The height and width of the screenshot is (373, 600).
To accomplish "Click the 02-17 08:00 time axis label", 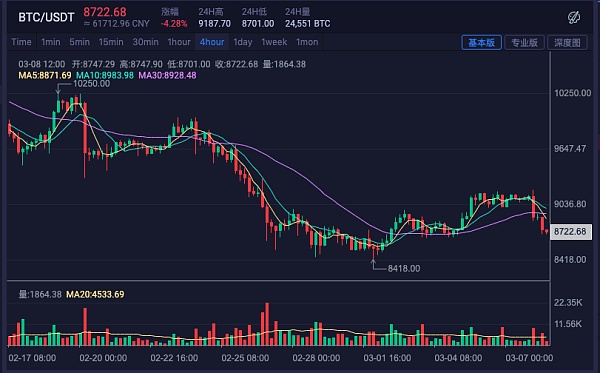I will pyautogui.click(x=32, y=358).
